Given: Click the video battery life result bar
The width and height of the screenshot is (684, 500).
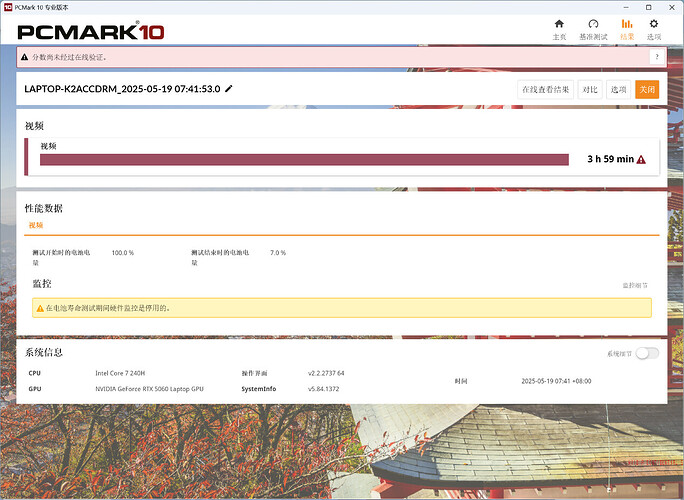Looking at the screenshot, I should click(x=304, y=160).
